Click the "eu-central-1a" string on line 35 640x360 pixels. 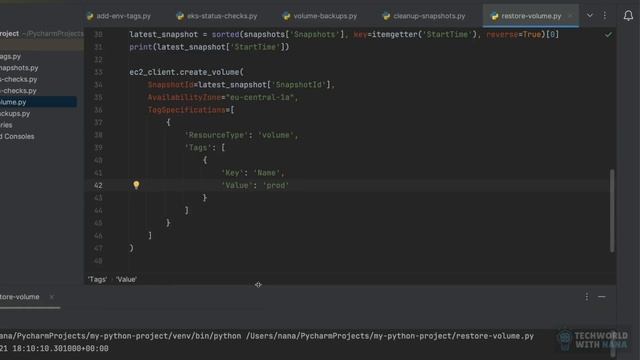(260, 97)
